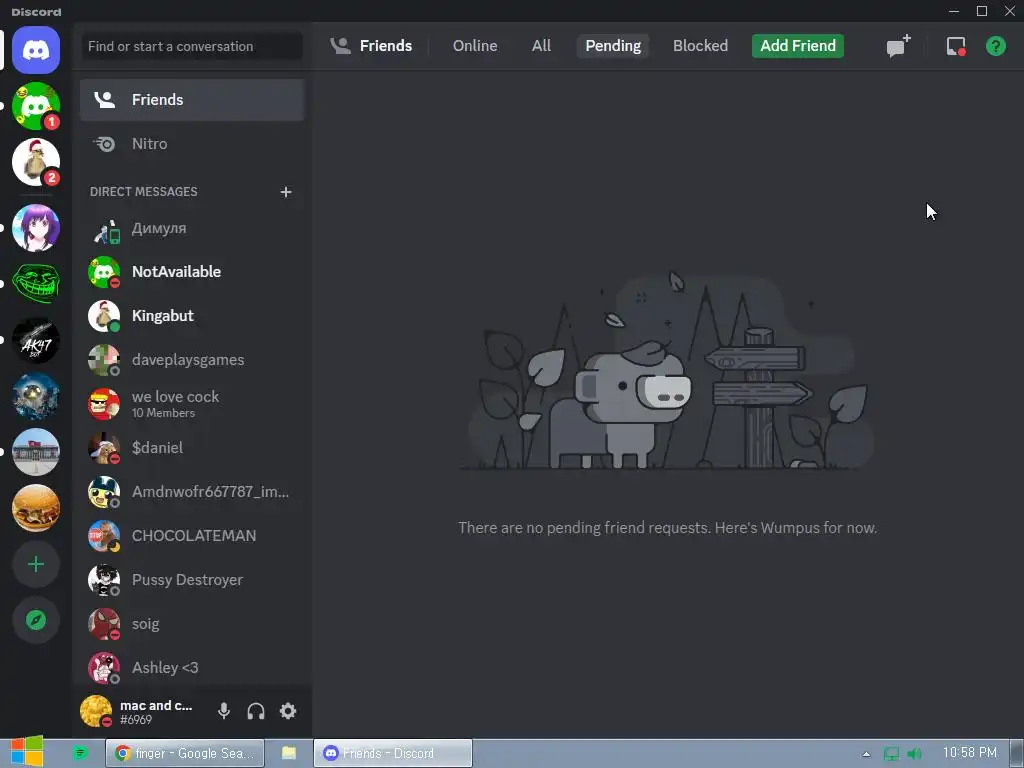This screenshot has height=768, width=1024.
Task: Switch to finger - Google Search Chrome window
Action: point(185,753)
